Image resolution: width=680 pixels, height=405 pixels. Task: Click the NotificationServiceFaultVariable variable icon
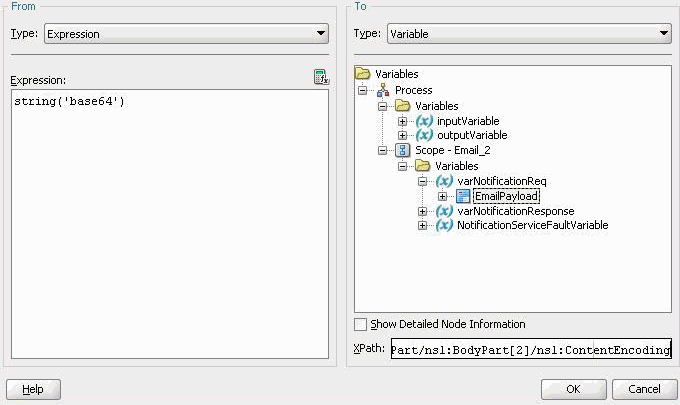tap(444, 225)
